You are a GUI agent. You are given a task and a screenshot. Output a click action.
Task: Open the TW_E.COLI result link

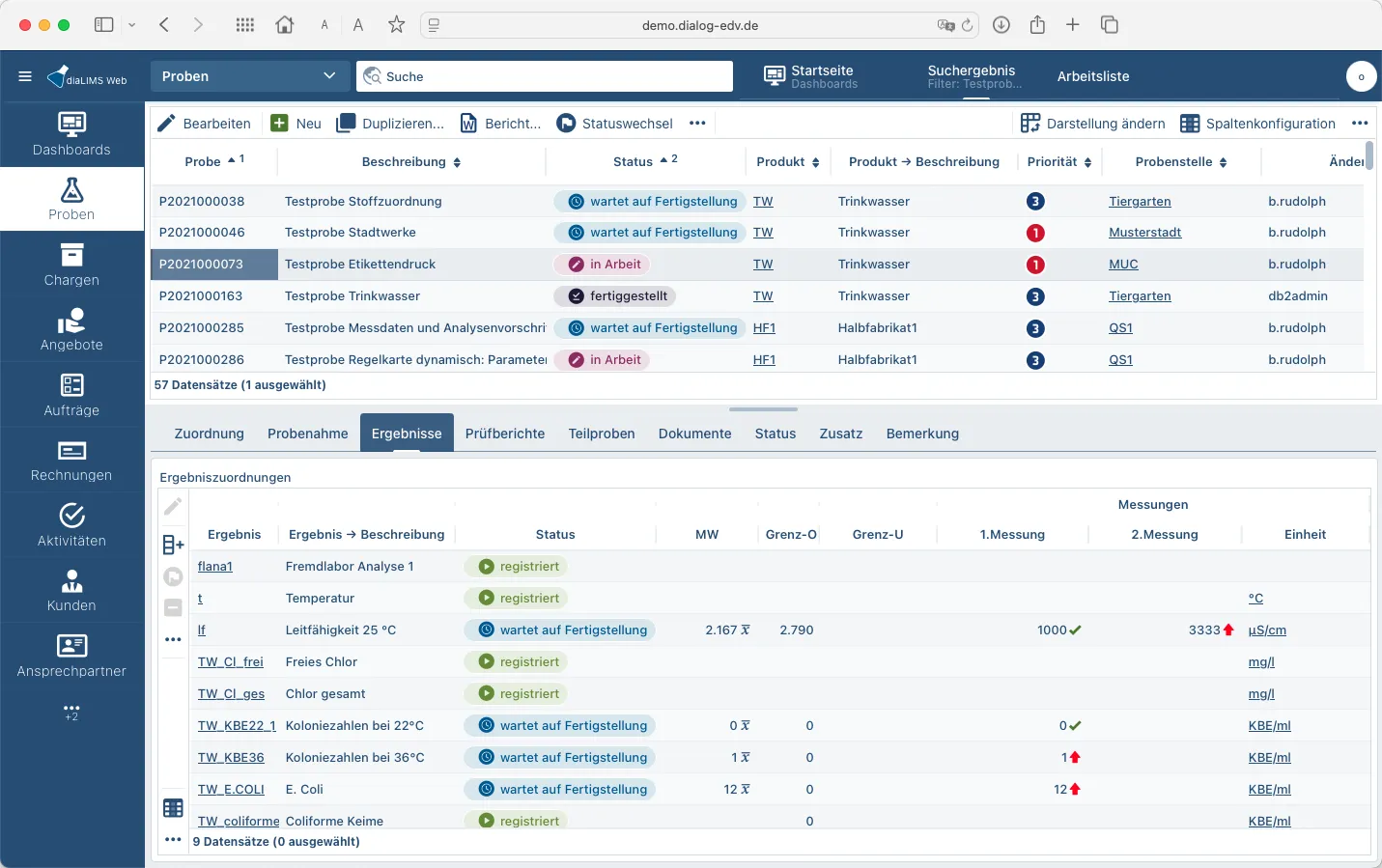pyautogui.click(x=231, y=790)
